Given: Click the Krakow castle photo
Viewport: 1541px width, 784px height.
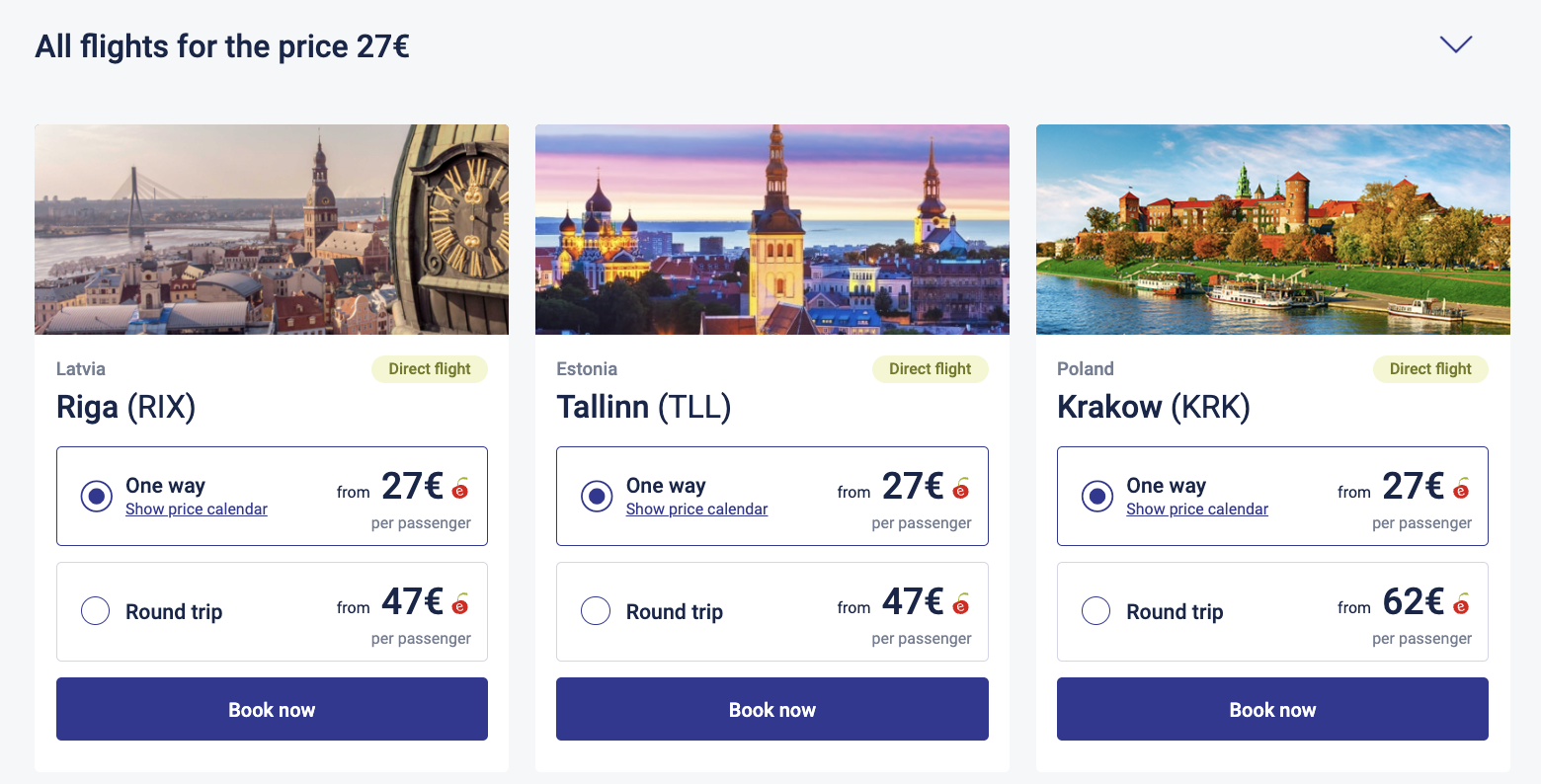Looking at the screenshot, I should (1273, 229).
